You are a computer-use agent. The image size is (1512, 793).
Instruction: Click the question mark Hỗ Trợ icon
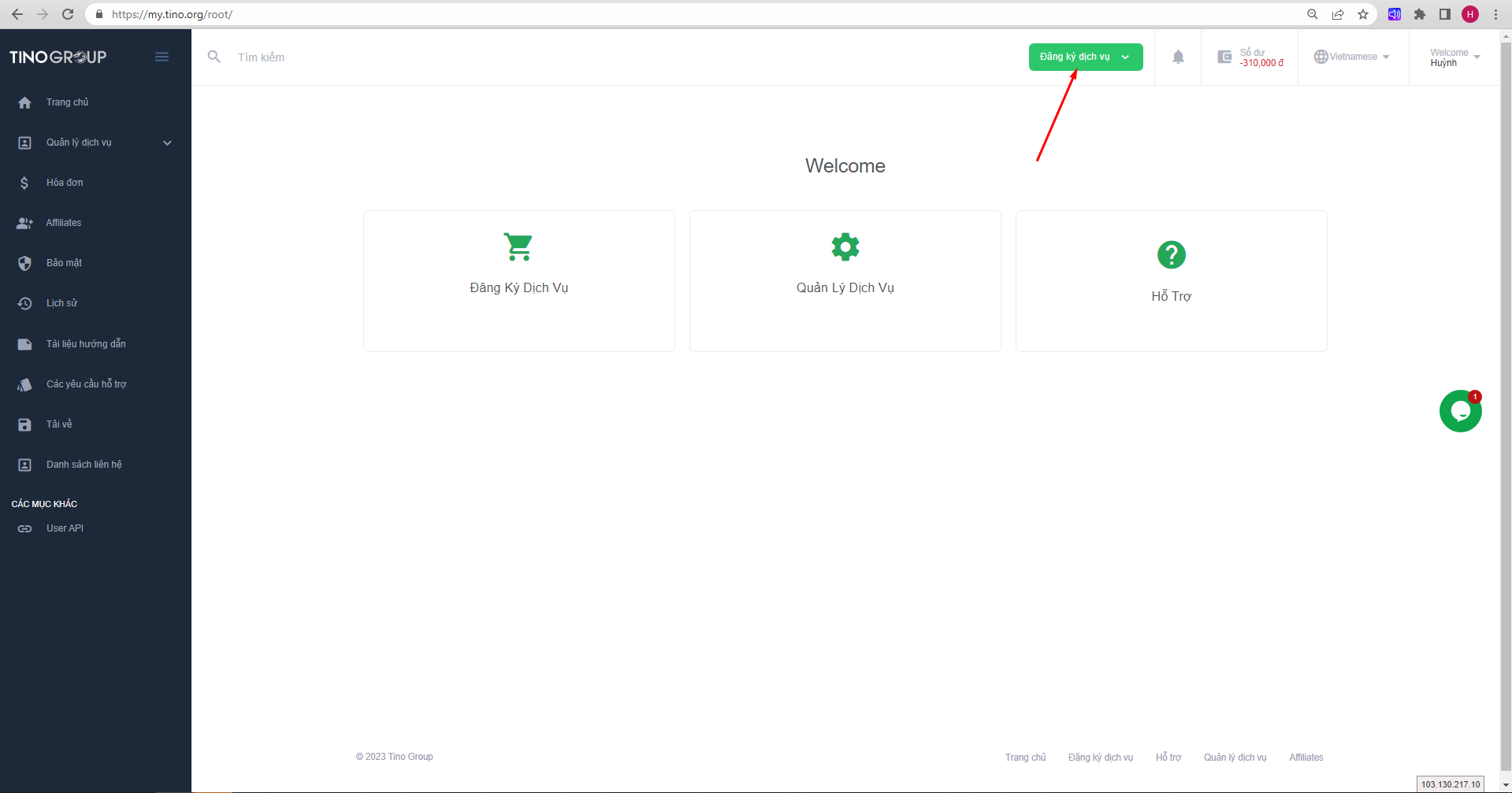[1171, 254]
